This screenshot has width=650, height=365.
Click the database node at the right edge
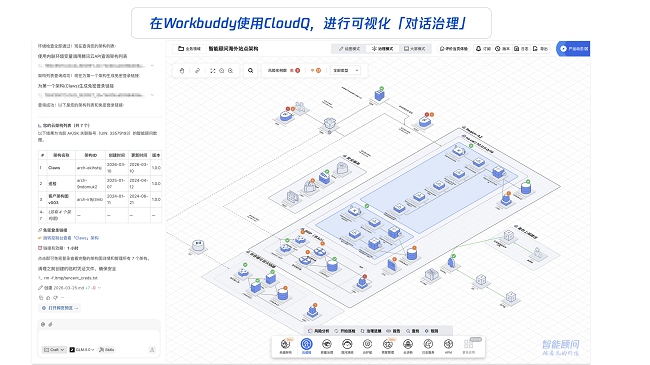tap(526, 188)
